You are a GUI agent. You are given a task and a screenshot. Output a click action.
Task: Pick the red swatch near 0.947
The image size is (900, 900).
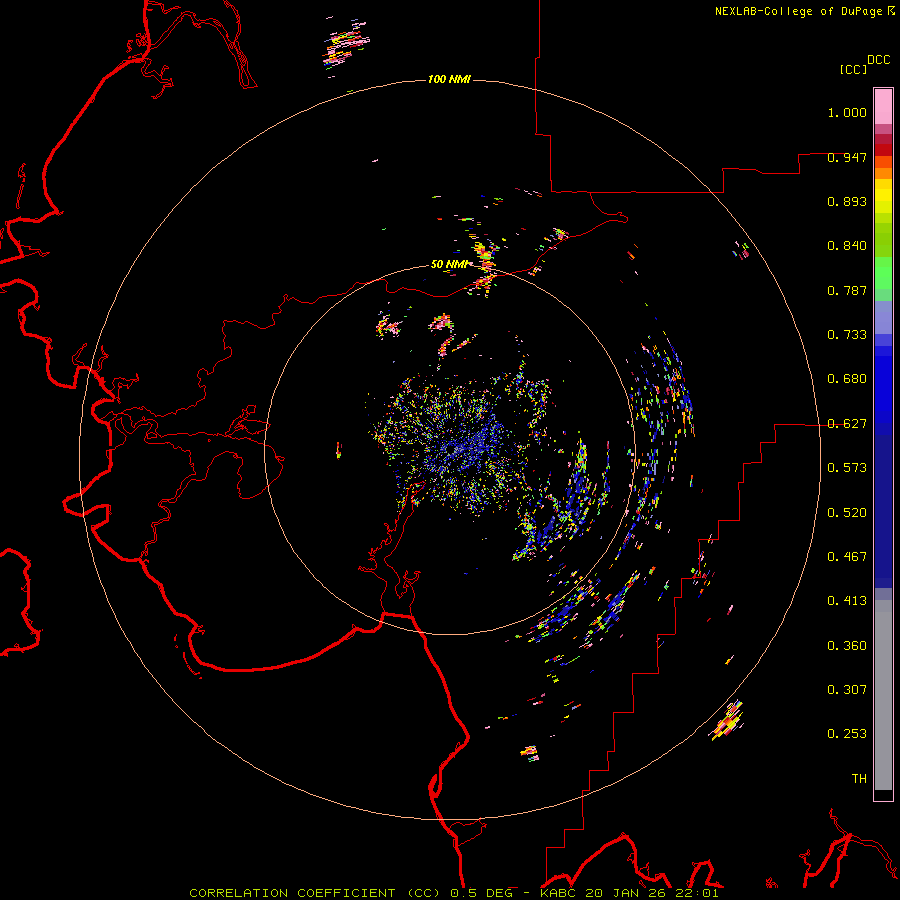click(883, 150)
